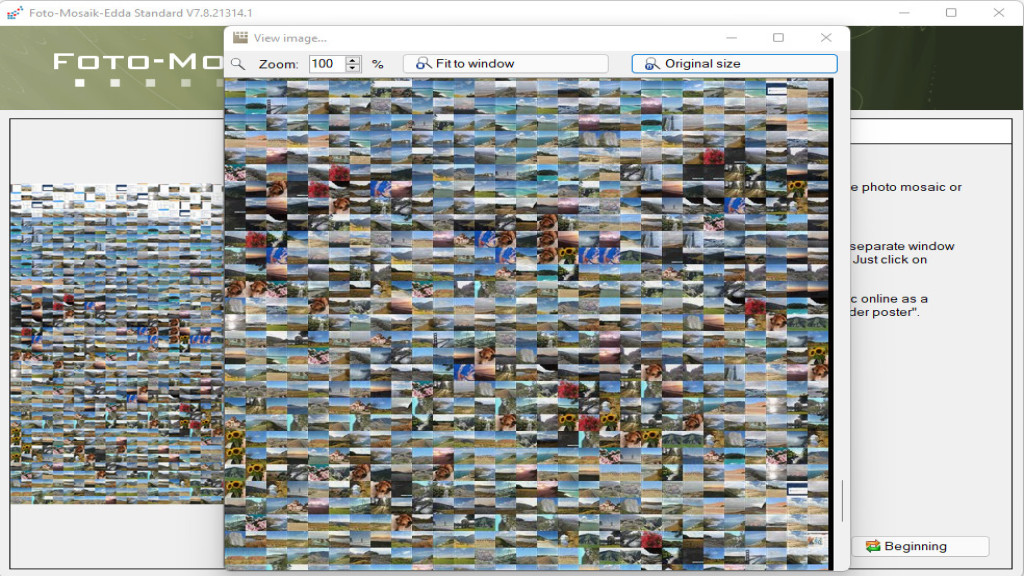Click the Foto-Mosaik-Edda app icon in title bar
This screenshot has width=1024, height=576.
[x=13, y=13]
